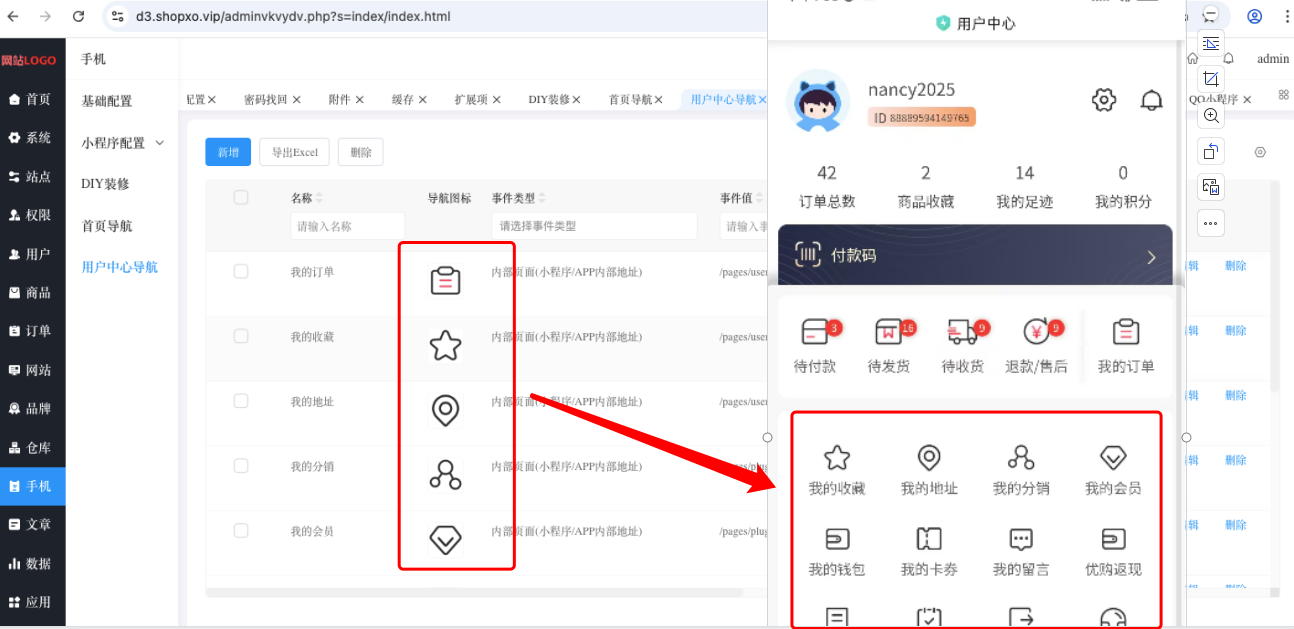Click the notification bell beside nancy2025
1294x629 pixels.
pos(1152,100)
